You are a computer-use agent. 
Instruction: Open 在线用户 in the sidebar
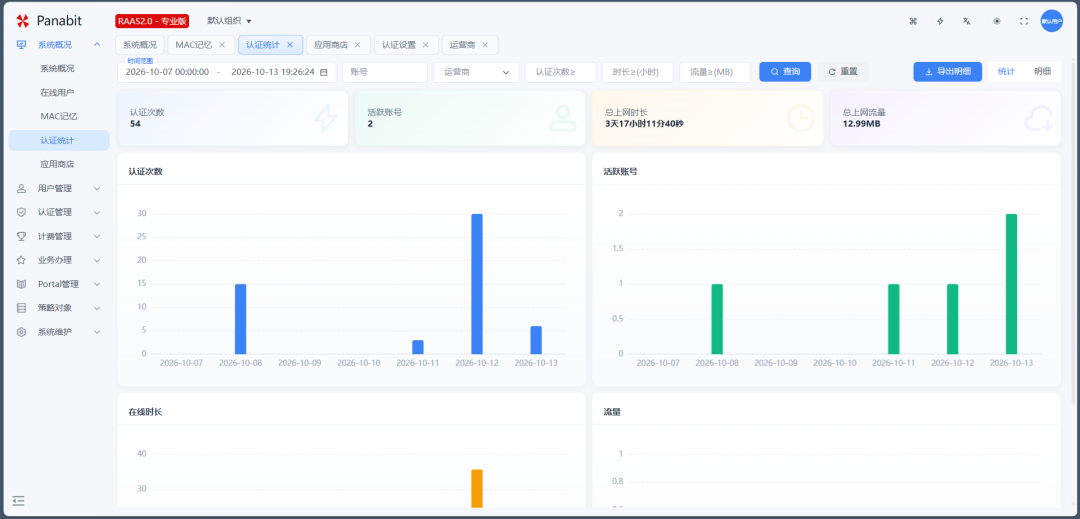coord(59,92)
